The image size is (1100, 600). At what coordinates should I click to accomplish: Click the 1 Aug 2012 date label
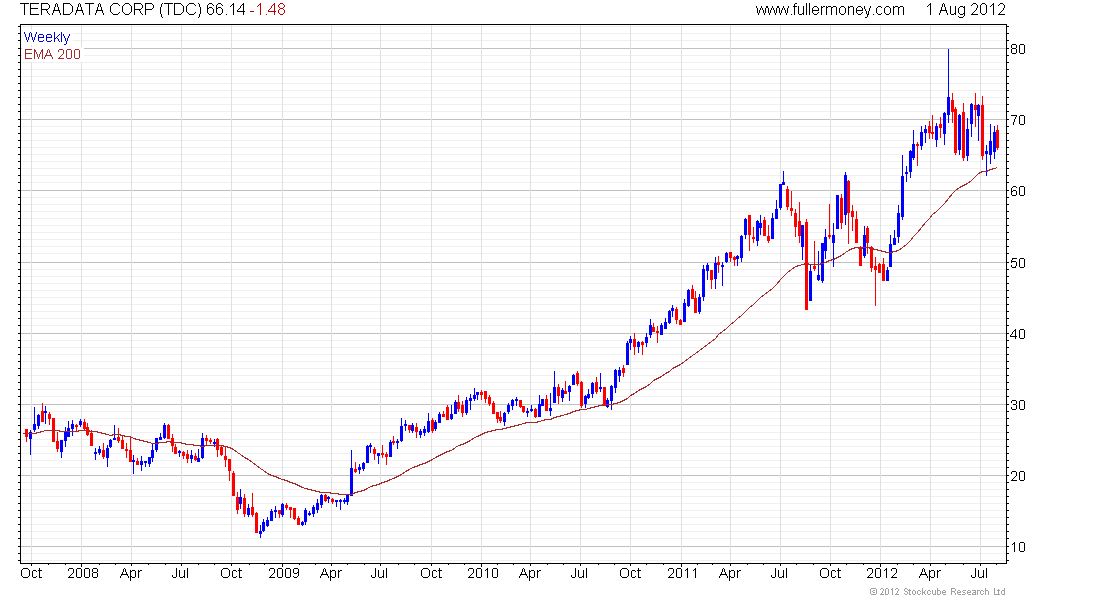point(965,10)
